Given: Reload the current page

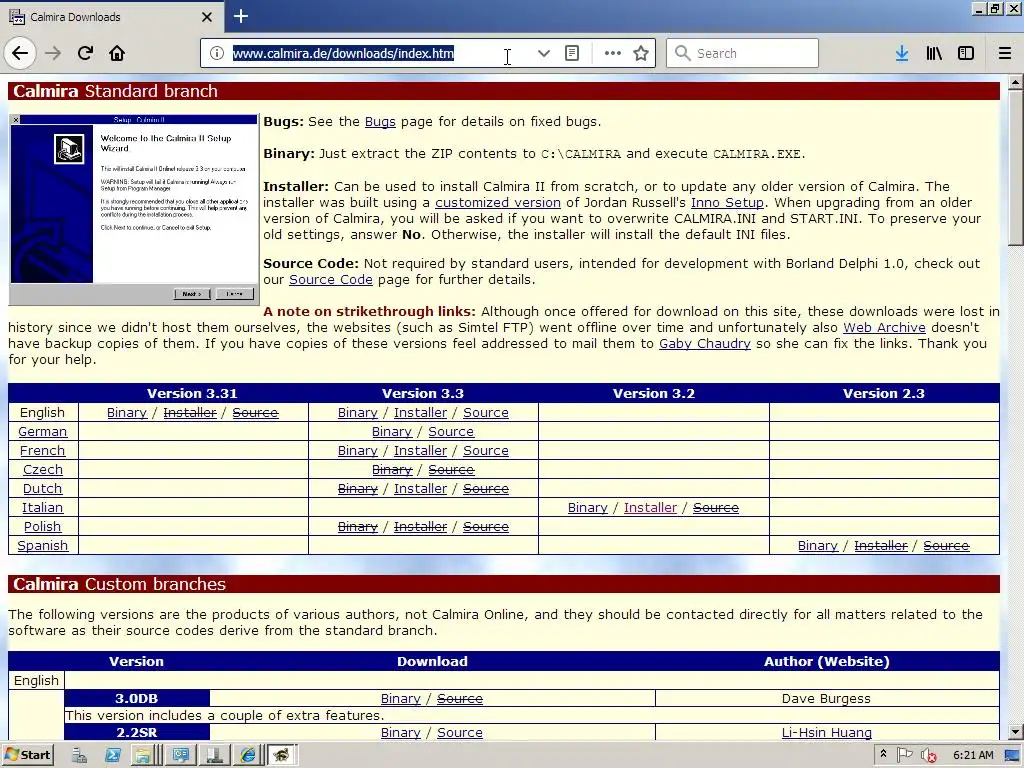Looking at the screenshot, I should coord(85,53).
